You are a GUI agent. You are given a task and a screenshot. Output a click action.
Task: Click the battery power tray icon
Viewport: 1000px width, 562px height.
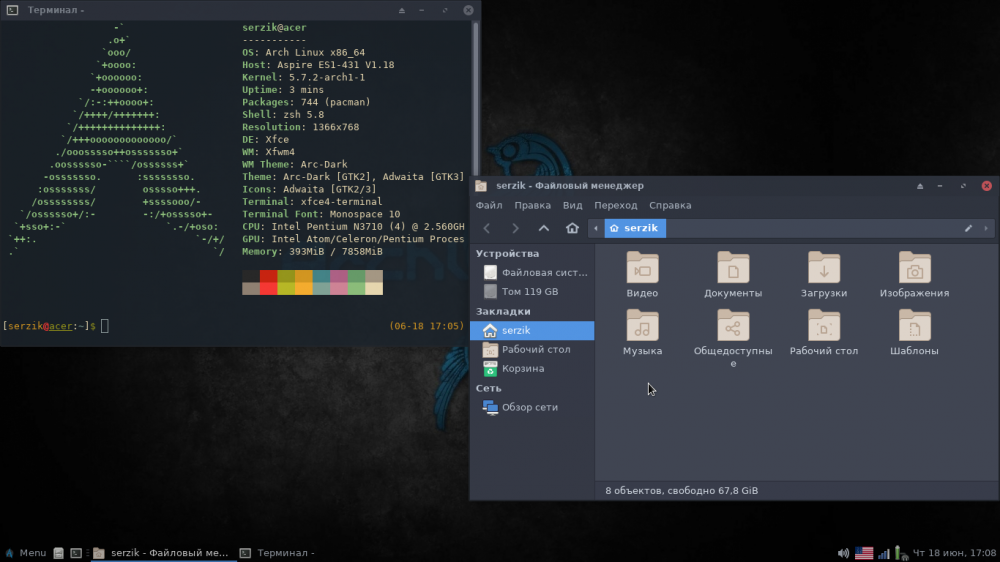901,553
